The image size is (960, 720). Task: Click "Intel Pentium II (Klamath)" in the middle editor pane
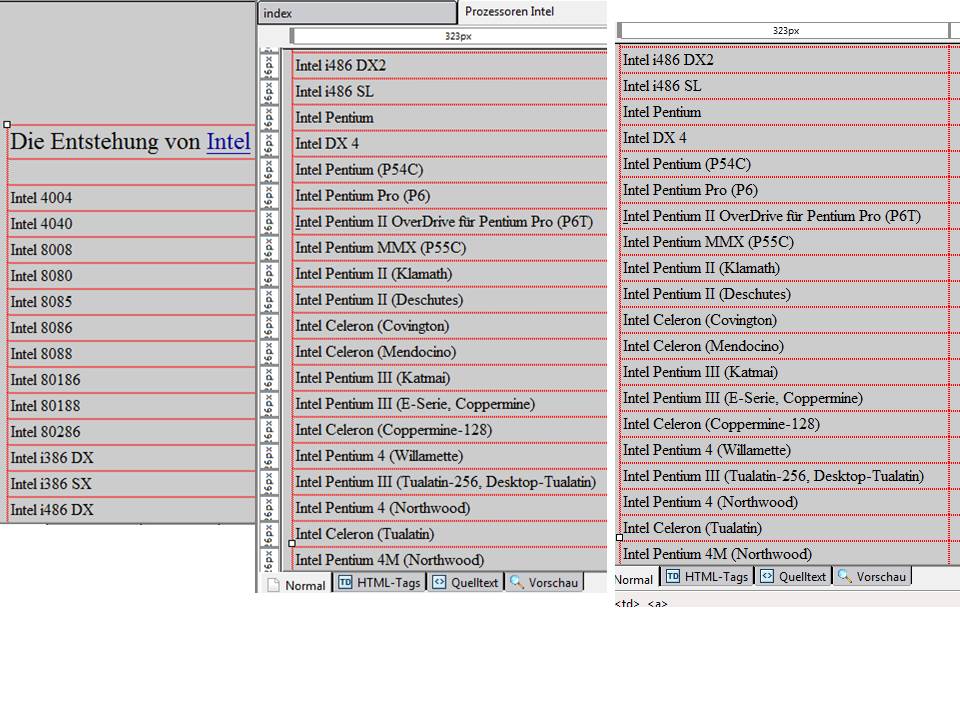pos(373,274)
